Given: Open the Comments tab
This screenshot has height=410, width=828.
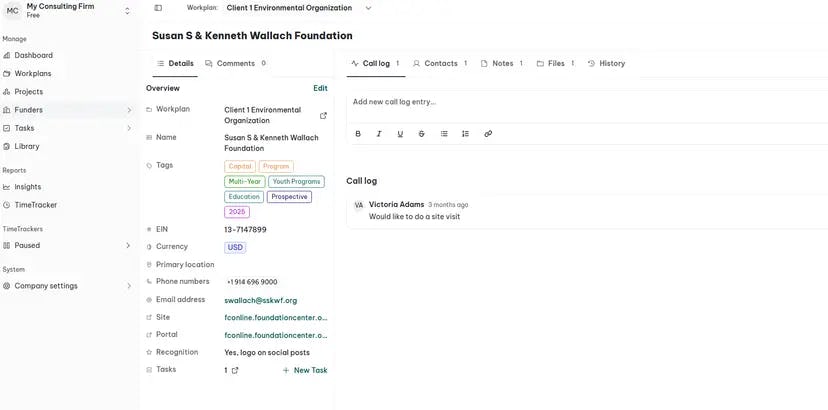Looking at the screenshot, I should (x=235, y=63).
